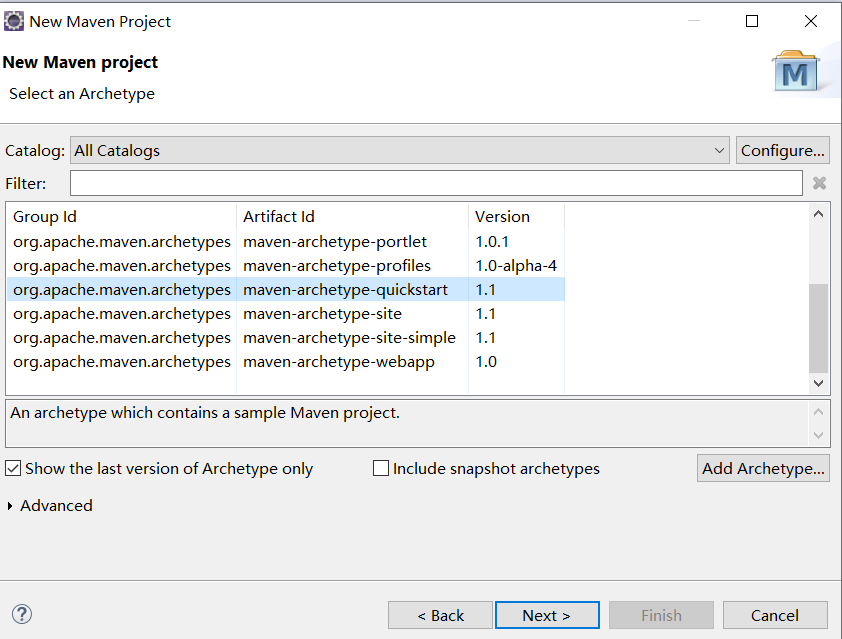
Task: Click version 1.0-alpha-4 cell
Action: pyautogui.click(x=516, y=266)
